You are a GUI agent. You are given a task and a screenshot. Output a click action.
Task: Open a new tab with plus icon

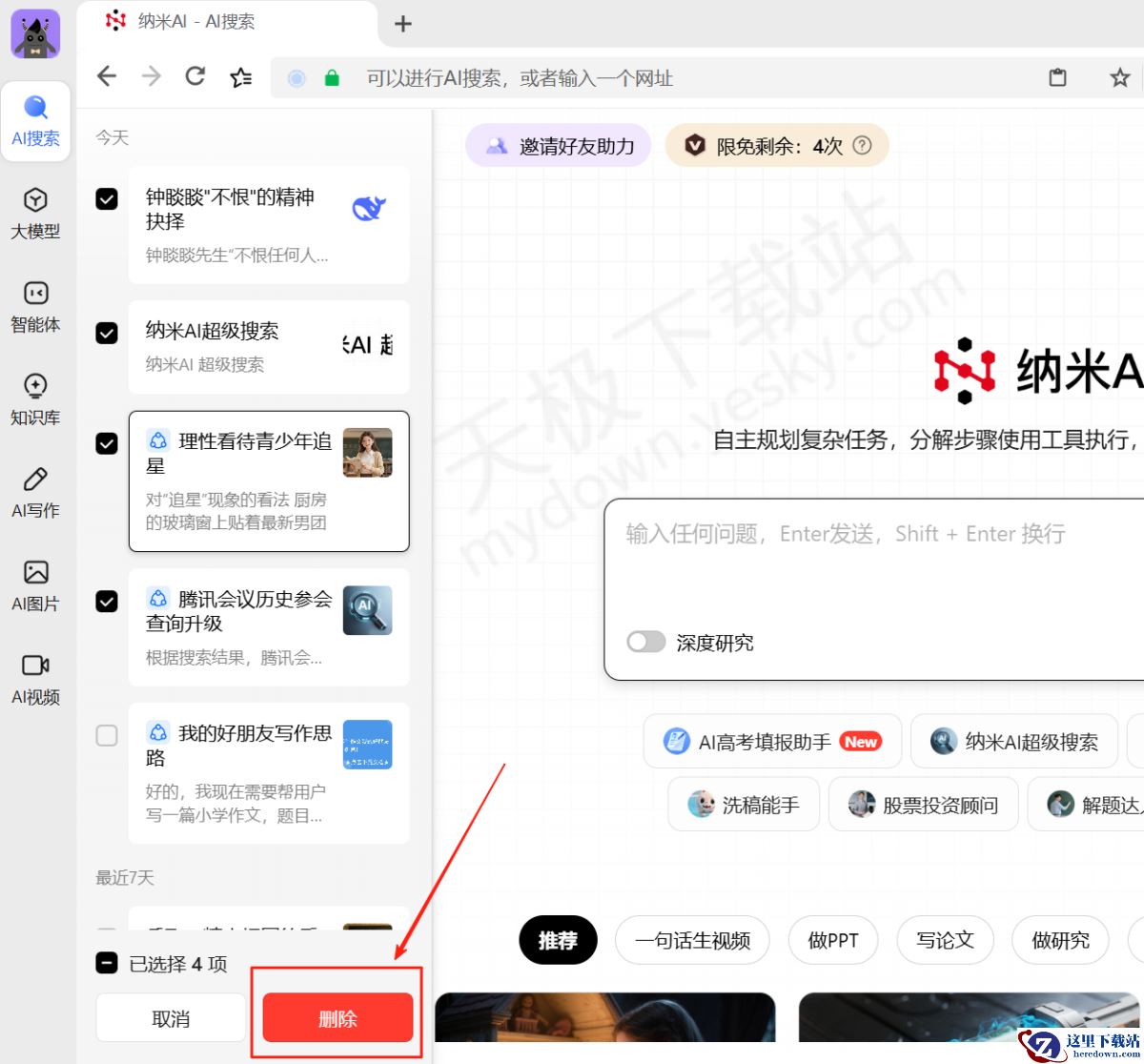click(x=403, y=24)
